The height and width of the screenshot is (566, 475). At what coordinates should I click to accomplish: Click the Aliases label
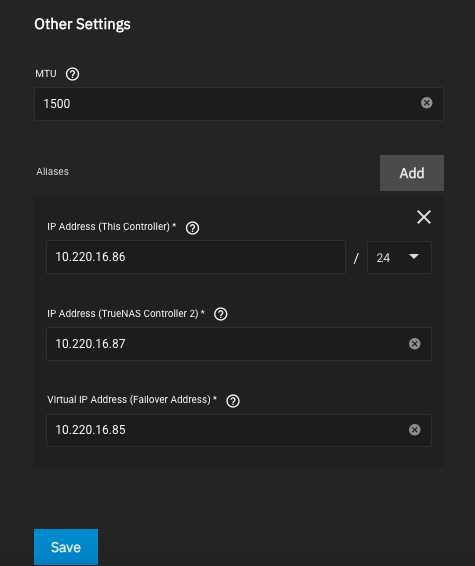click(52, 171)
